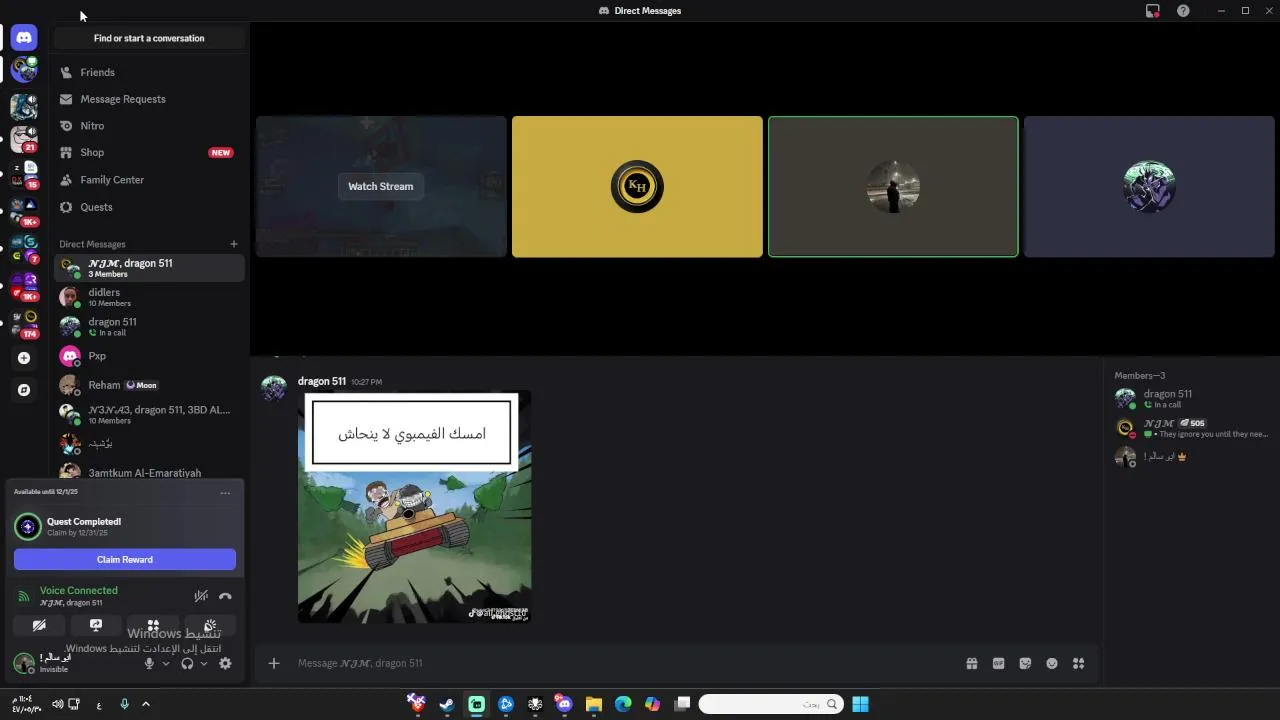Open soundboard button in voice panel
The image size is (1280, 720).
(210, 625)
